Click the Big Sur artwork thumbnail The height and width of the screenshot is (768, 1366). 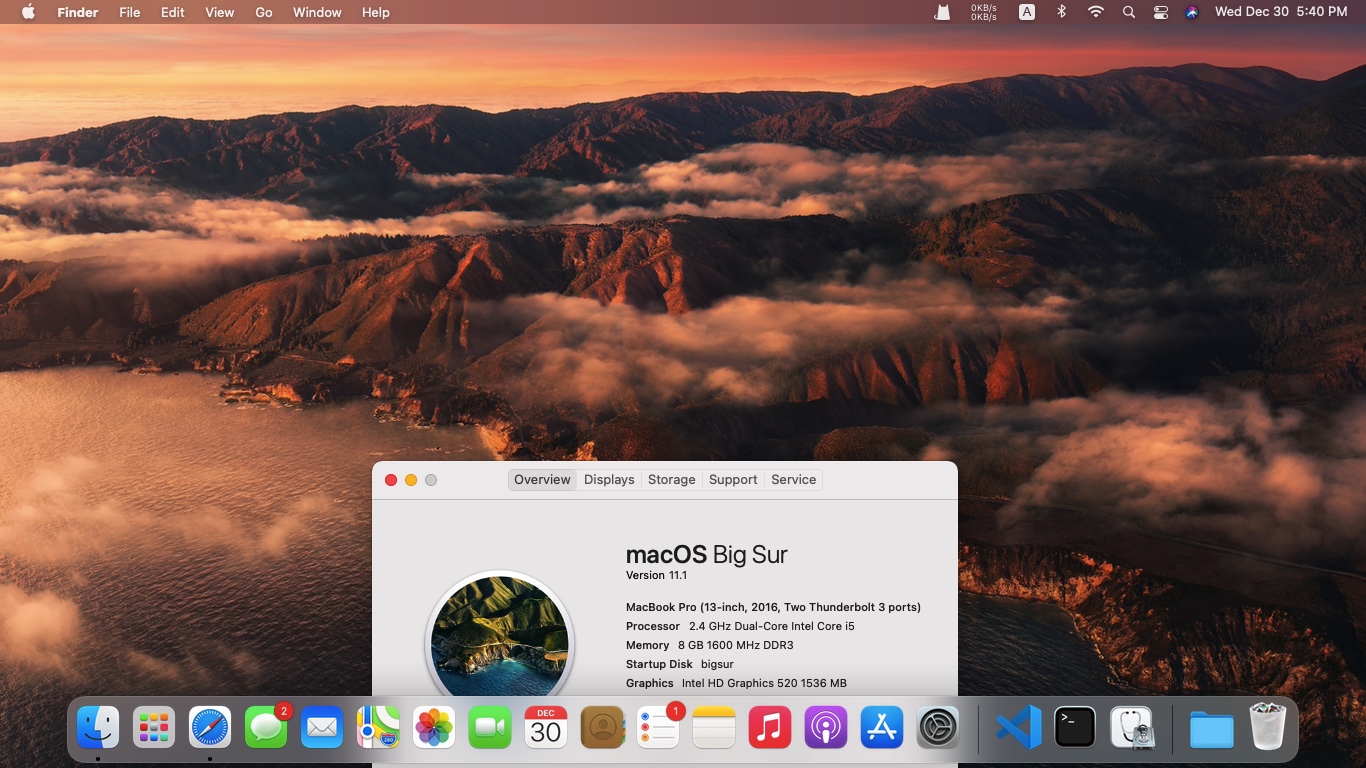(x=500, y=636)
